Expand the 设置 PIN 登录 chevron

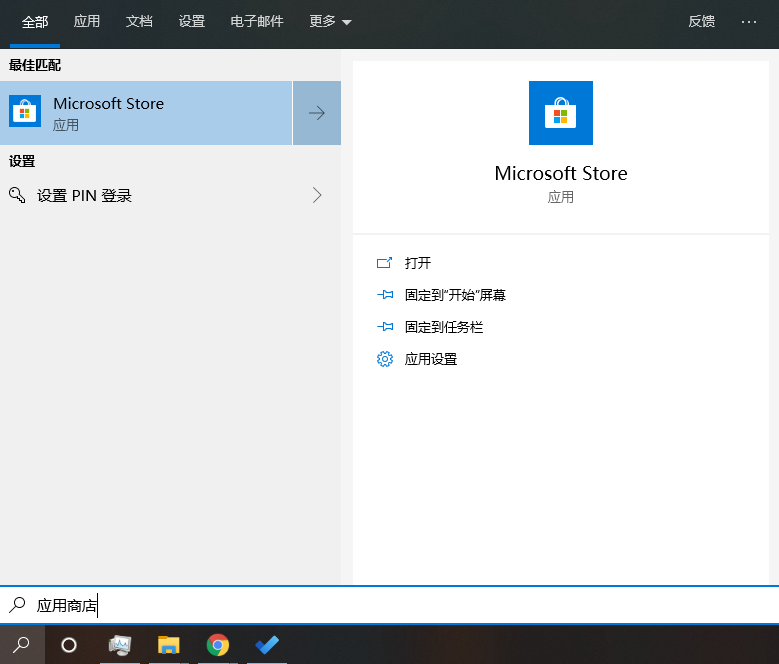[317, 195]
